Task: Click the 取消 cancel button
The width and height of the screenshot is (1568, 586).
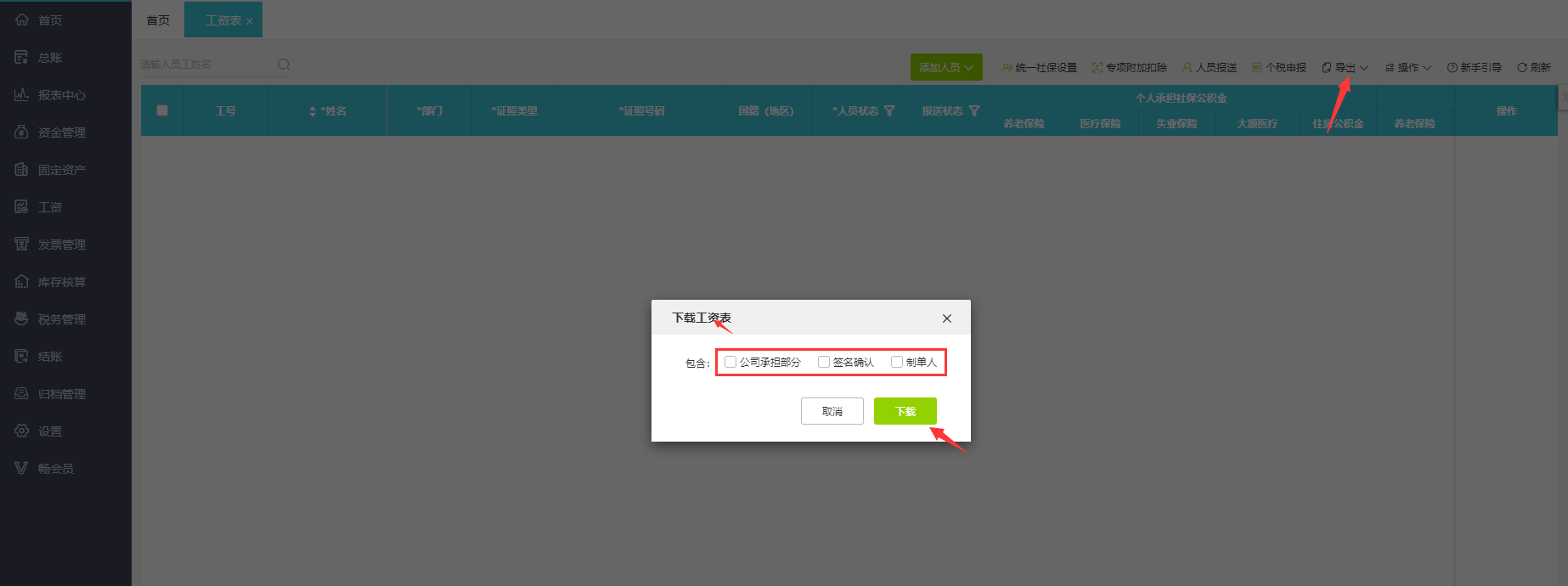Action: tap(832, 411)
